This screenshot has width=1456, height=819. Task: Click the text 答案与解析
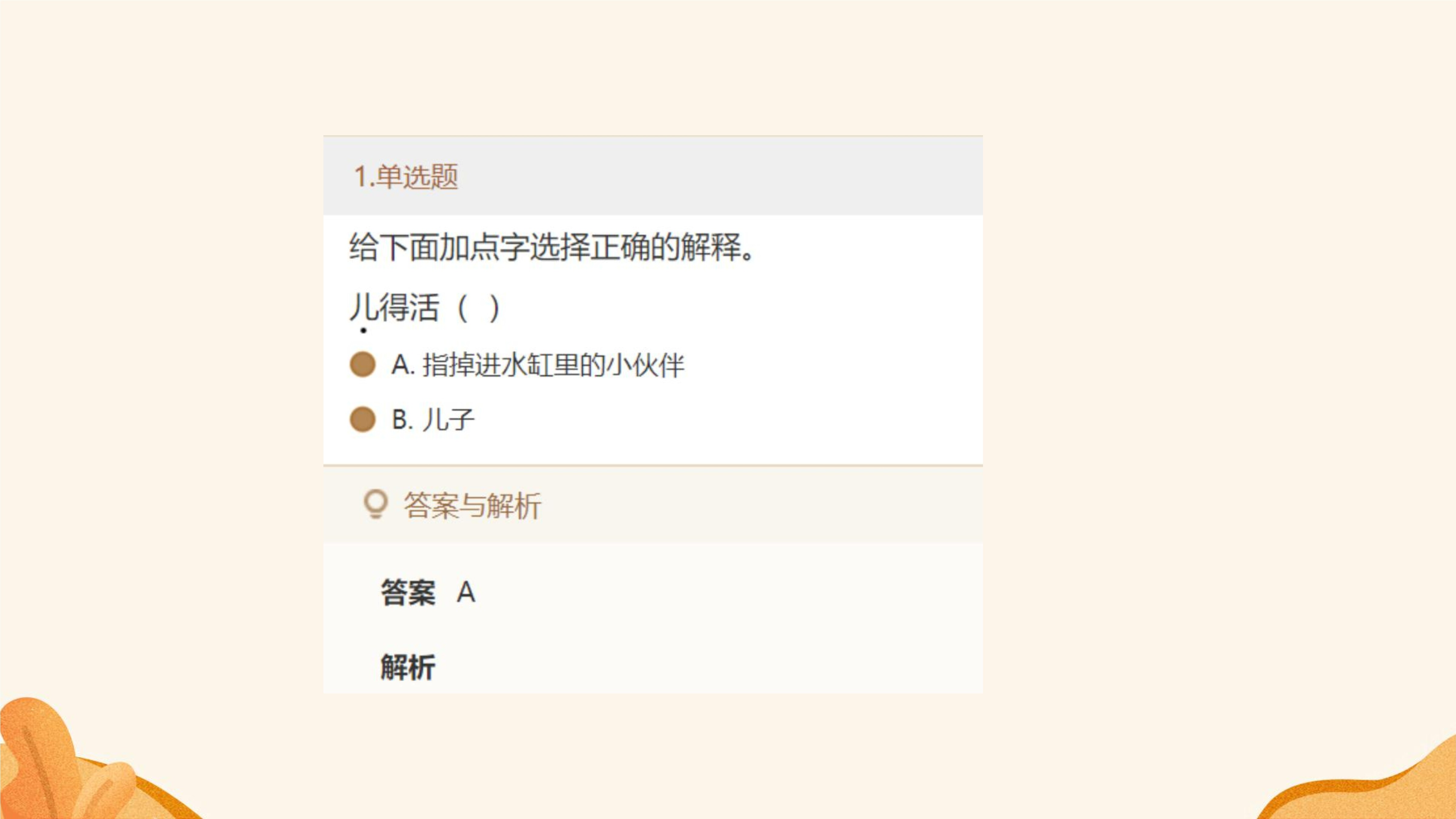pos(472,505)
